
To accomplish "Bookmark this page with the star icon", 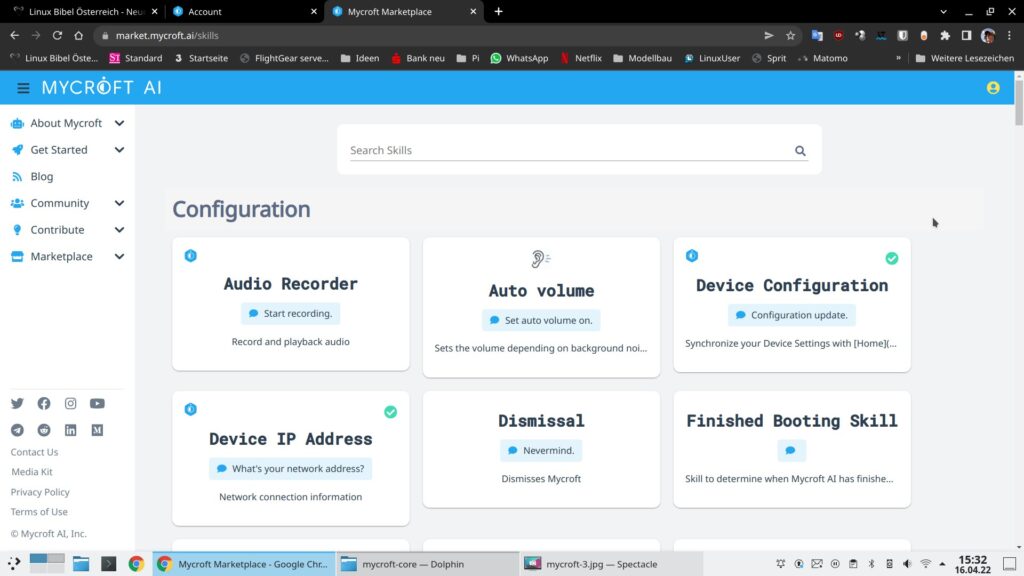I will [x=790, y=35].
